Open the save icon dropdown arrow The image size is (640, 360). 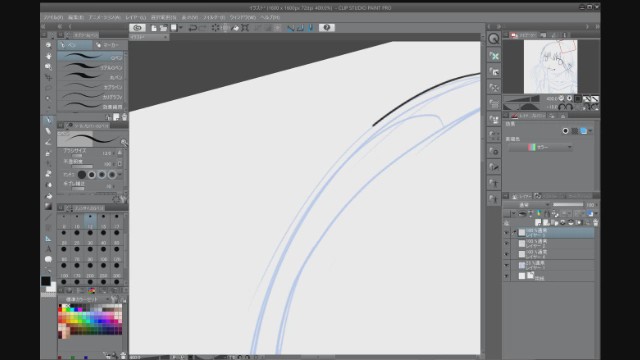[x=181, y=28]
